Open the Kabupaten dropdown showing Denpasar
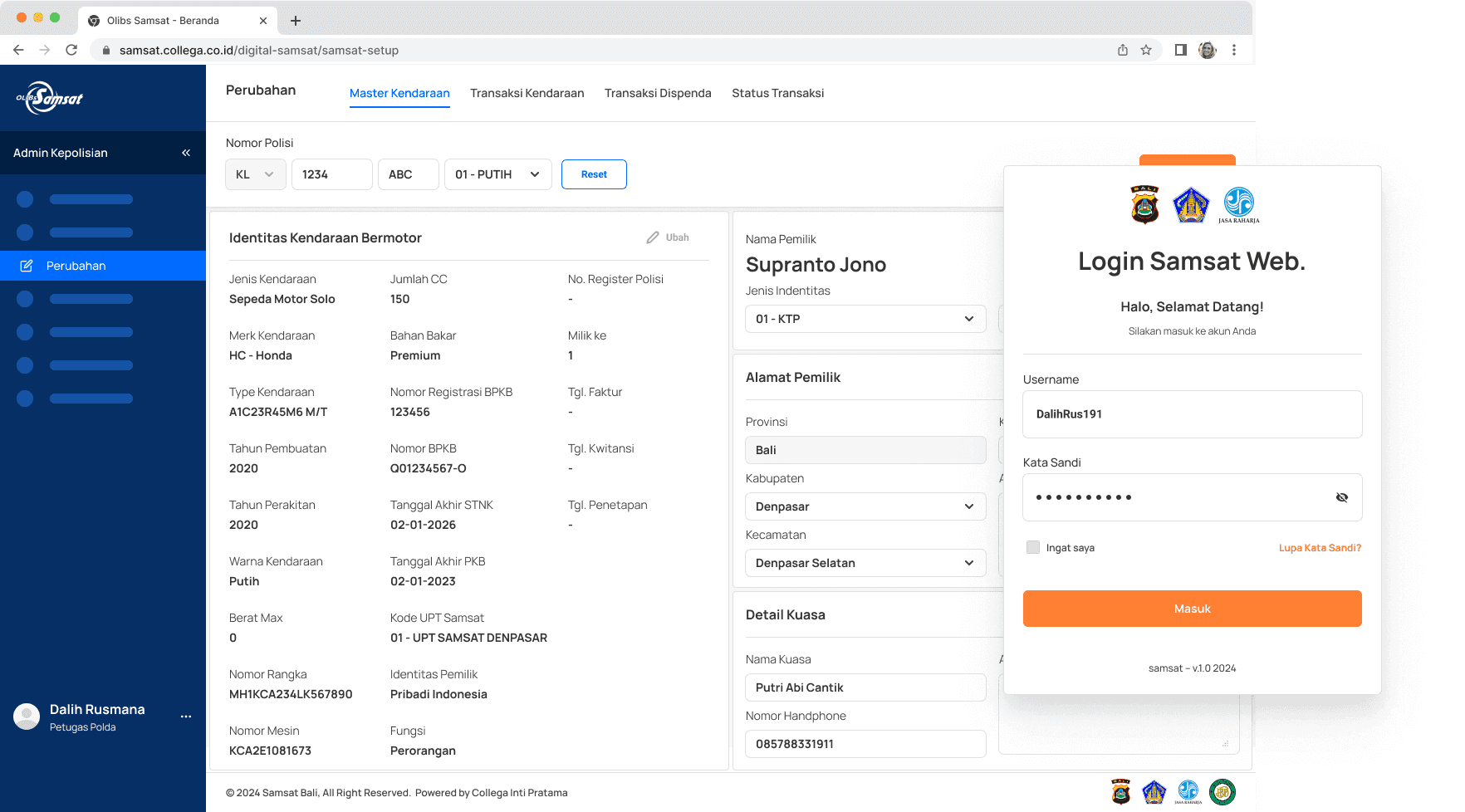The width and height of the screenshot is (1465, 812). click(865, 506)
